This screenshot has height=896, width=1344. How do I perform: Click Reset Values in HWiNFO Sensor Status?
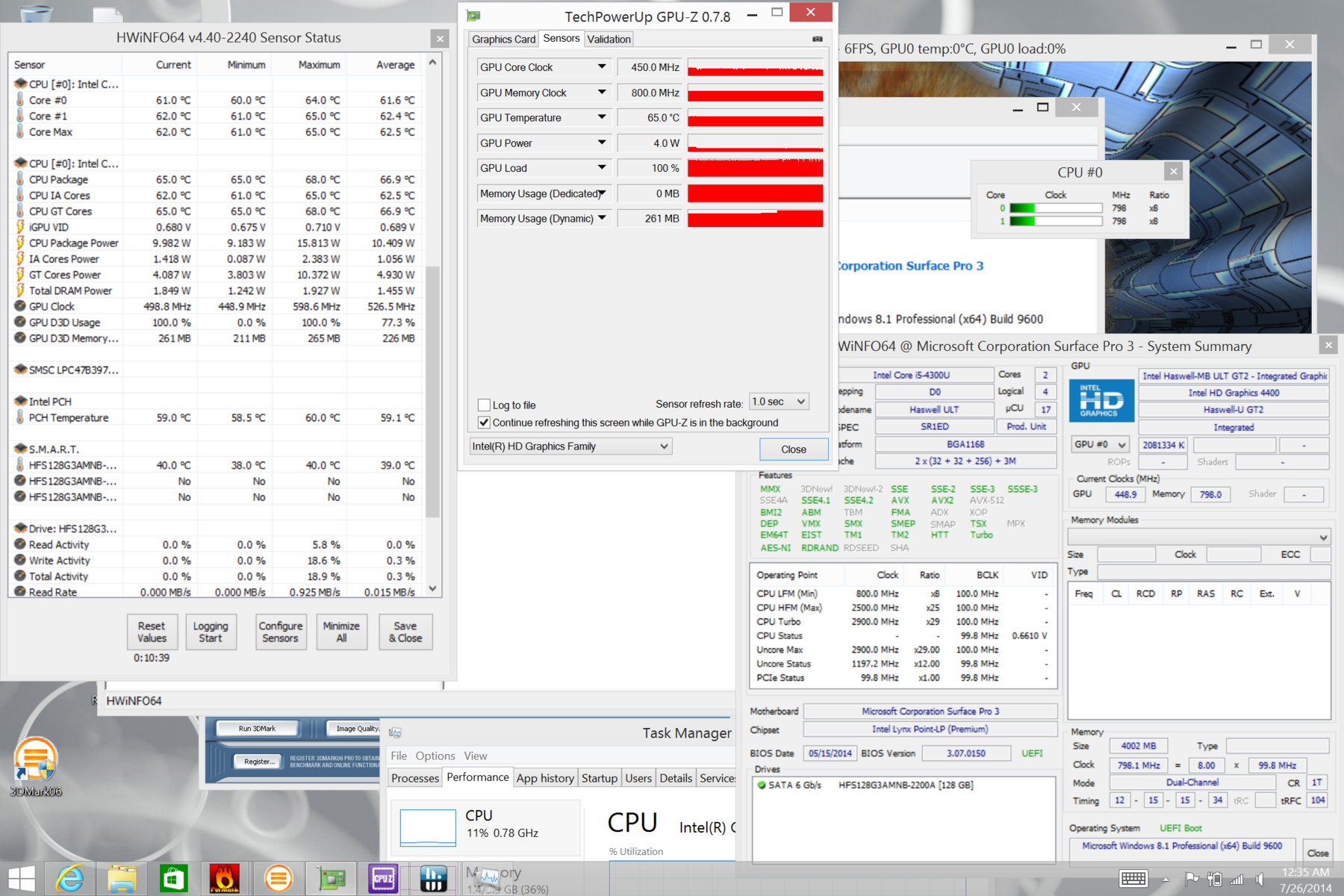pos(152,632)
